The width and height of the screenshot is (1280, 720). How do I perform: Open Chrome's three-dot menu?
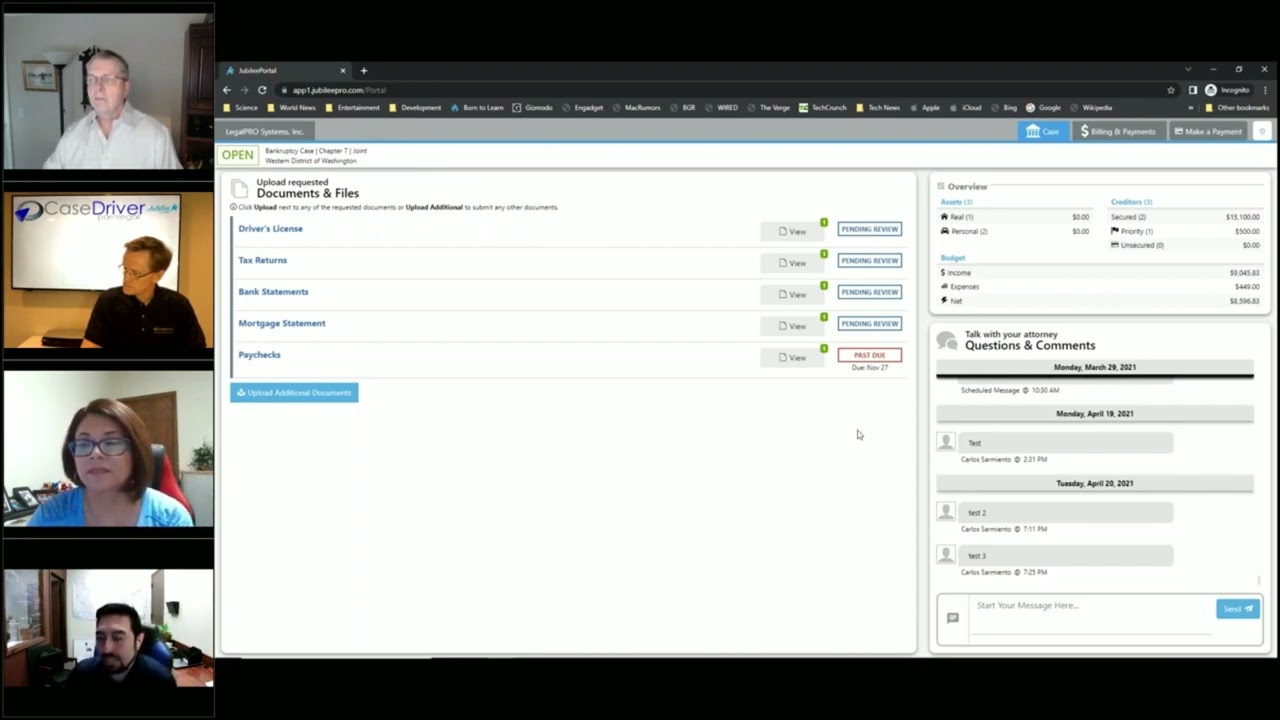[x=1265, y=90]
